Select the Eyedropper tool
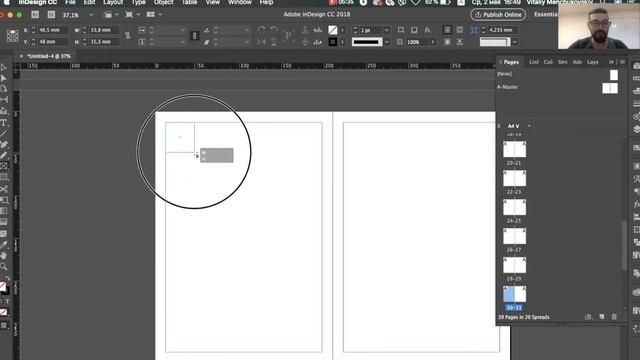 pos(4,245)
